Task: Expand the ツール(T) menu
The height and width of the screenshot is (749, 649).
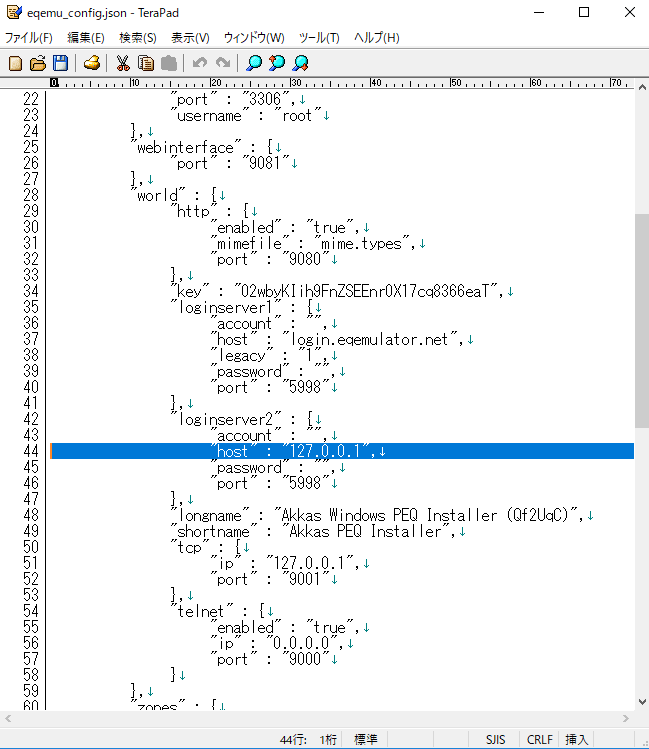Action: 319,38
